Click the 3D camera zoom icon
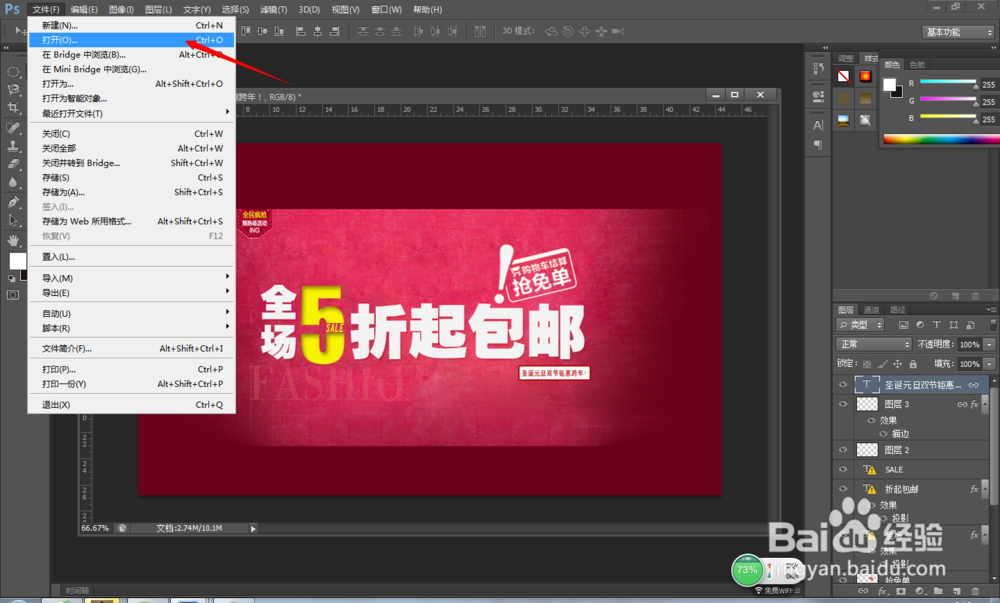Screen dimensions: 1000x603 617,31
